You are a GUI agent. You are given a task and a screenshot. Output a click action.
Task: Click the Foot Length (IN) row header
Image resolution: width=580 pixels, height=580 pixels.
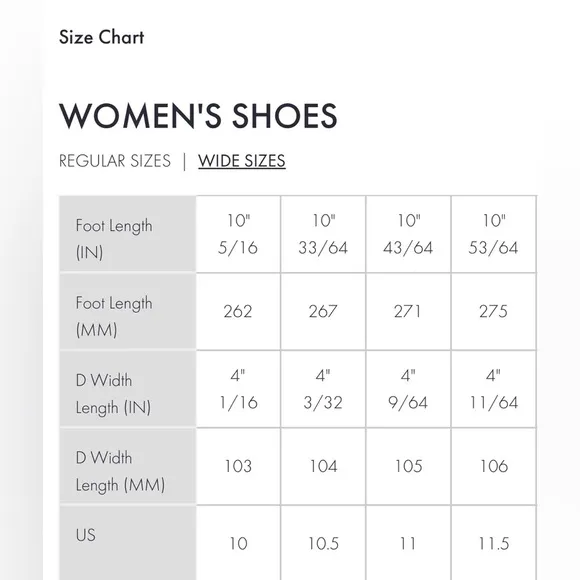[x=128, y=234]
